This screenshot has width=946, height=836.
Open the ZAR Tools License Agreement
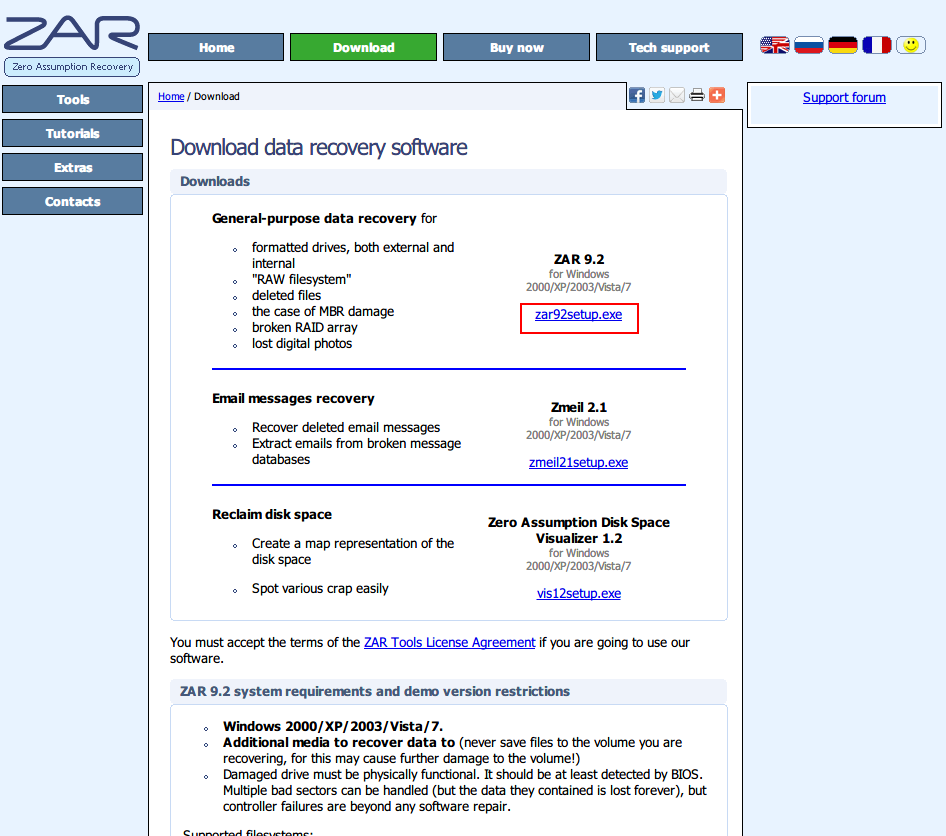pyautogui.click(x=449, y=643)
